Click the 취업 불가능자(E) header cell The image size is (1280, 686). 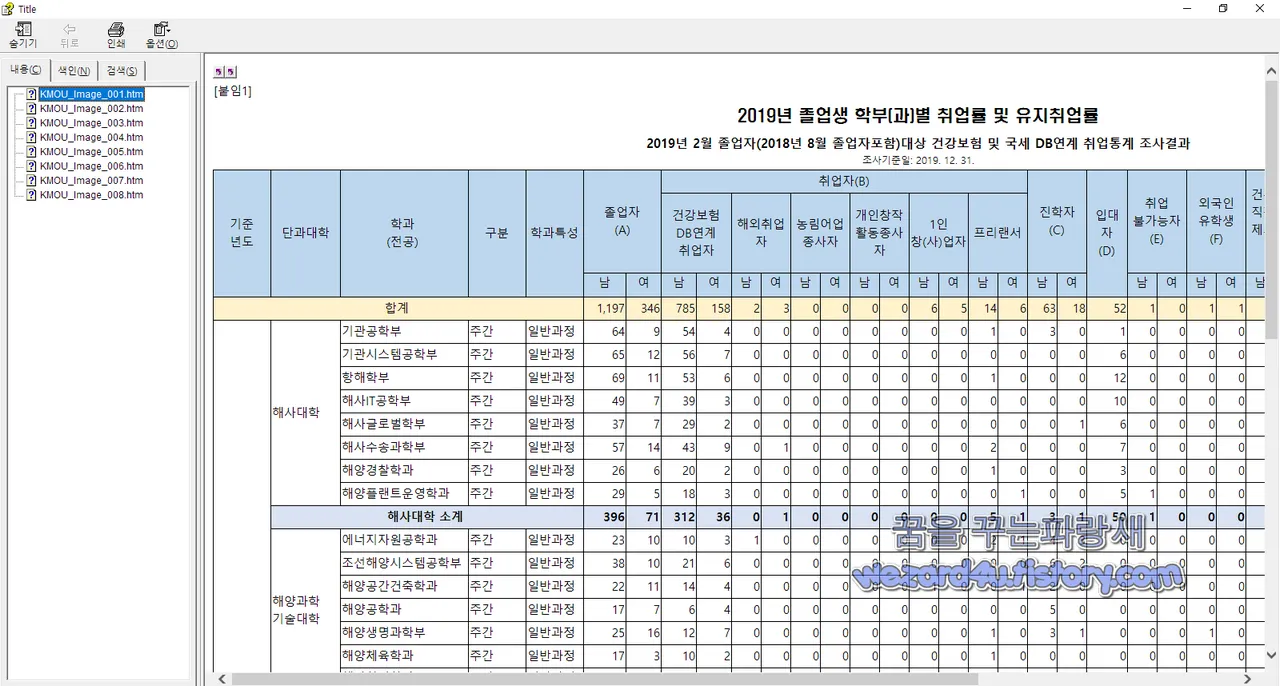tap(1156, 220)
